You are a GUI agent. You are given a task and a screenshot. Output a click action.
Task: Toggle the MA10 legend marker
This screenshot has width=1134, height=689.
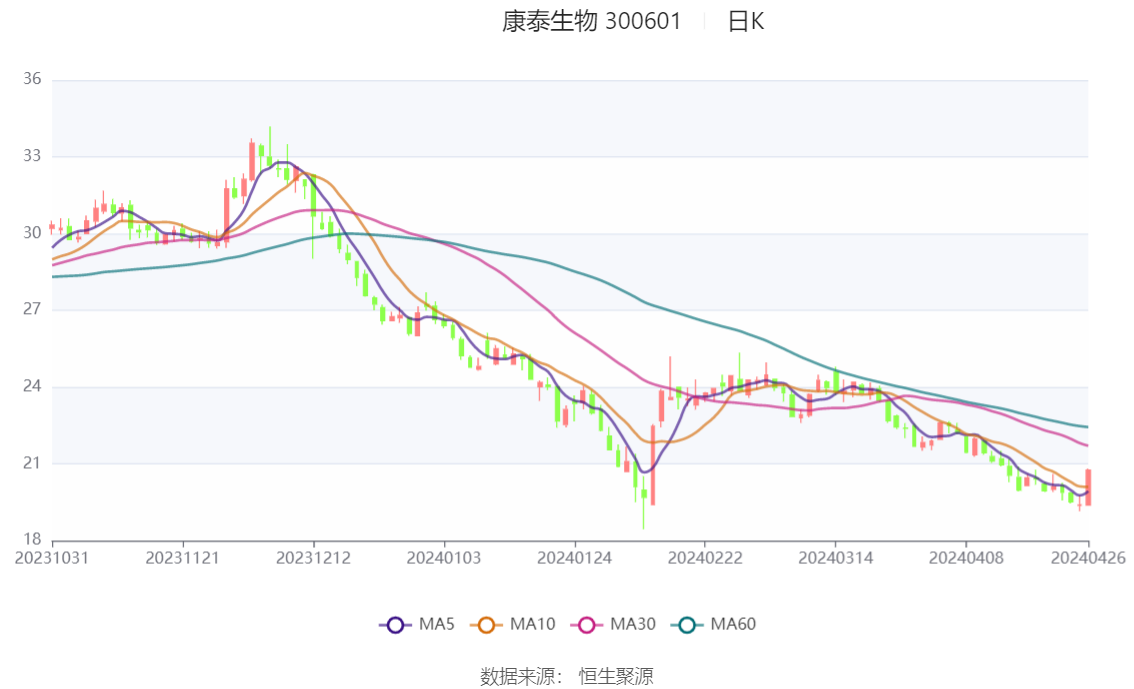pos(486,625)
